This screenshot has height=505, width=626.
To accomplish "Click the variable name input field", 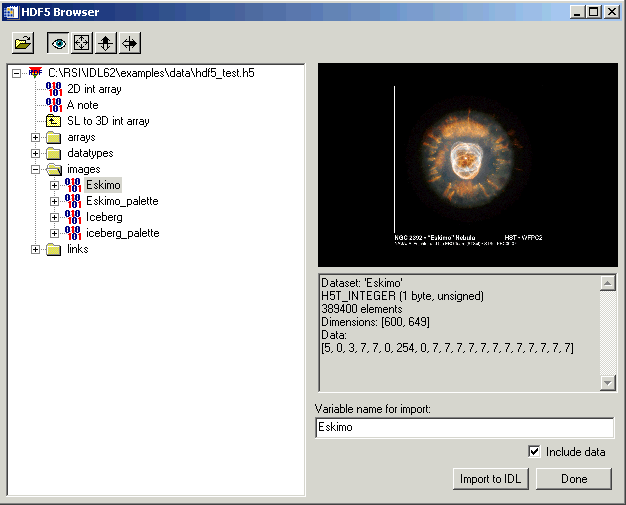I will point(464,428).
